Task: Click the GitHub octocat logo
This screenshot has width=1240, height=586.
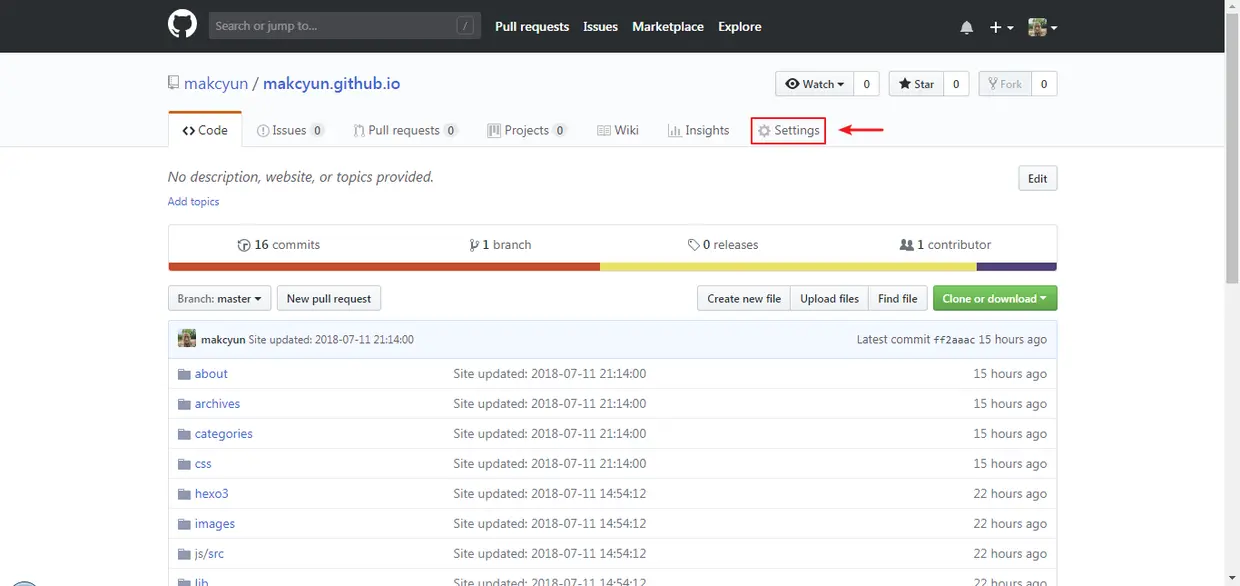Action: pyautogui.click(x=182, y=26)
